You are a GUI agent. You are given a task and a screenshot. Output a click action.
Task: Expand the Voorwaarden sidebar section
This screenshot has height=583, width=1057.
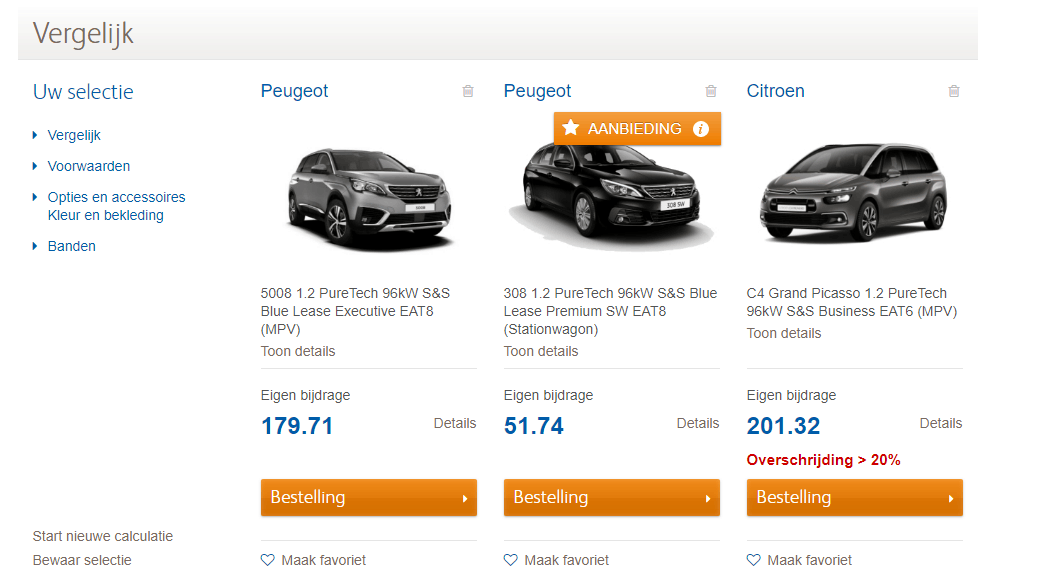point(88,166)
